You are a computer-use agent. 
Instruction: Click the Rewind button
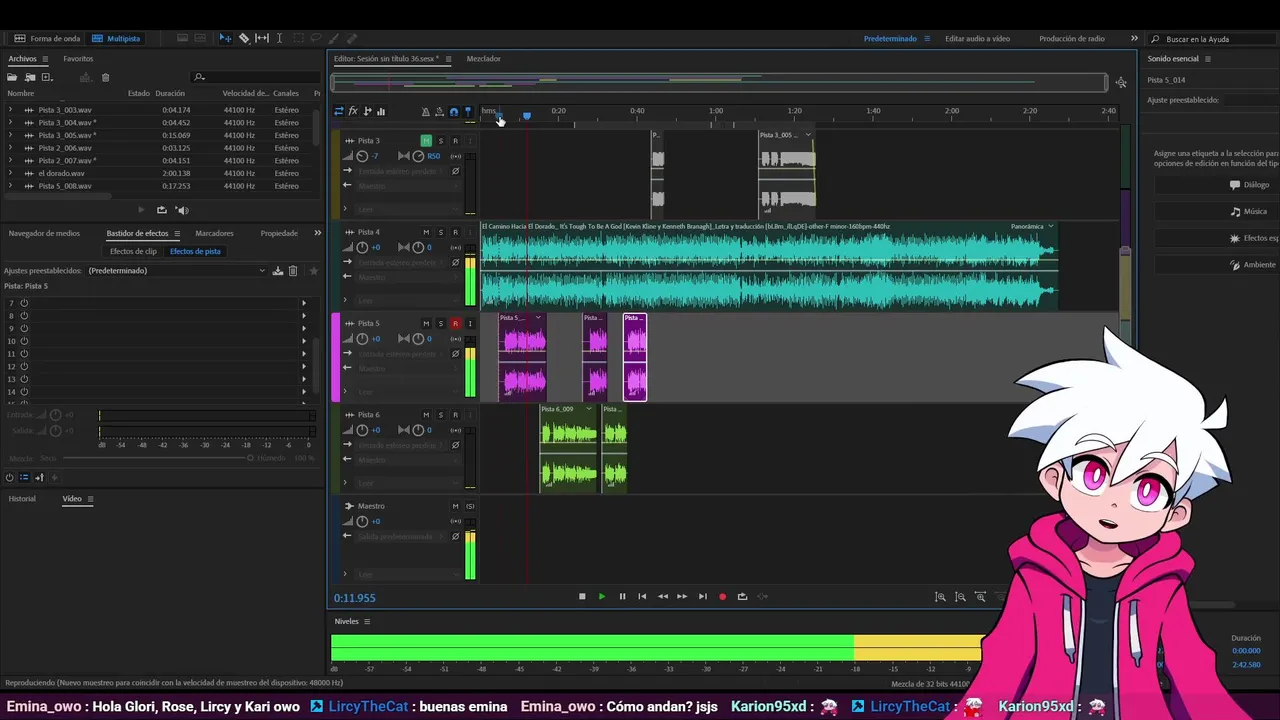pyautogui.click(x=662, y=596)
